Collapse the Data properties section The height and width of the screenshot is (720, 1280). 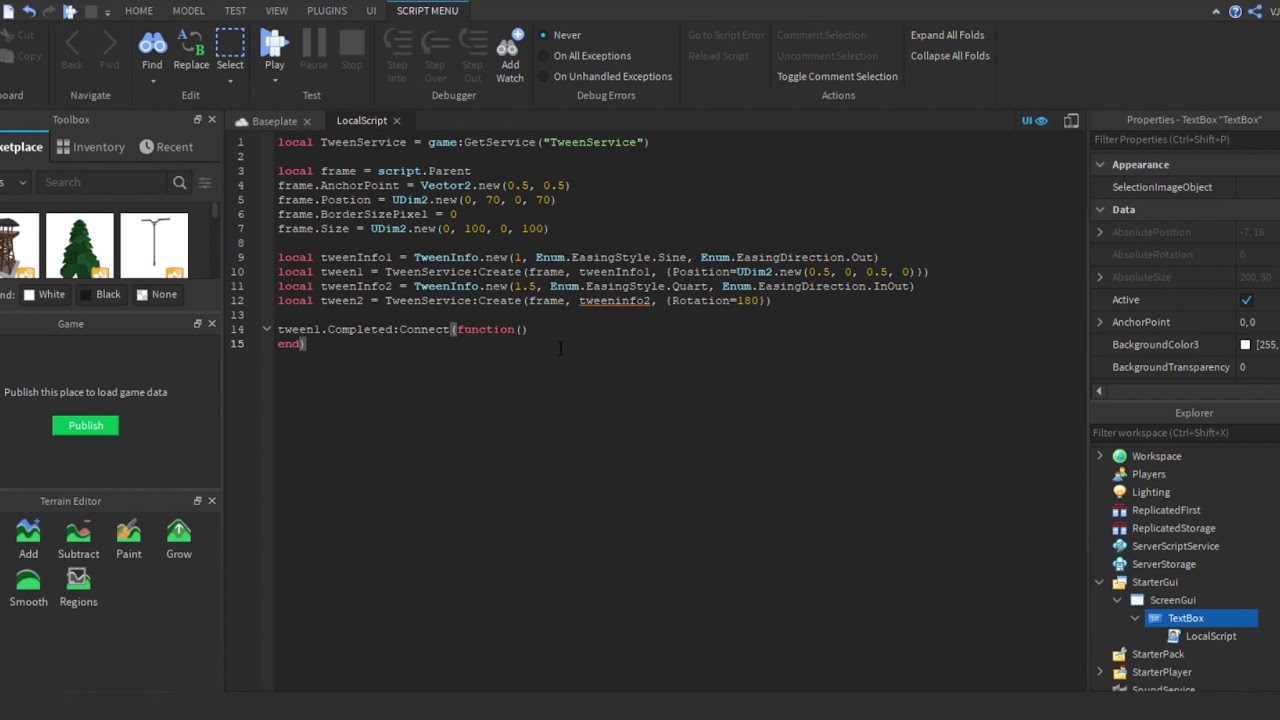tap(1100, 210)
